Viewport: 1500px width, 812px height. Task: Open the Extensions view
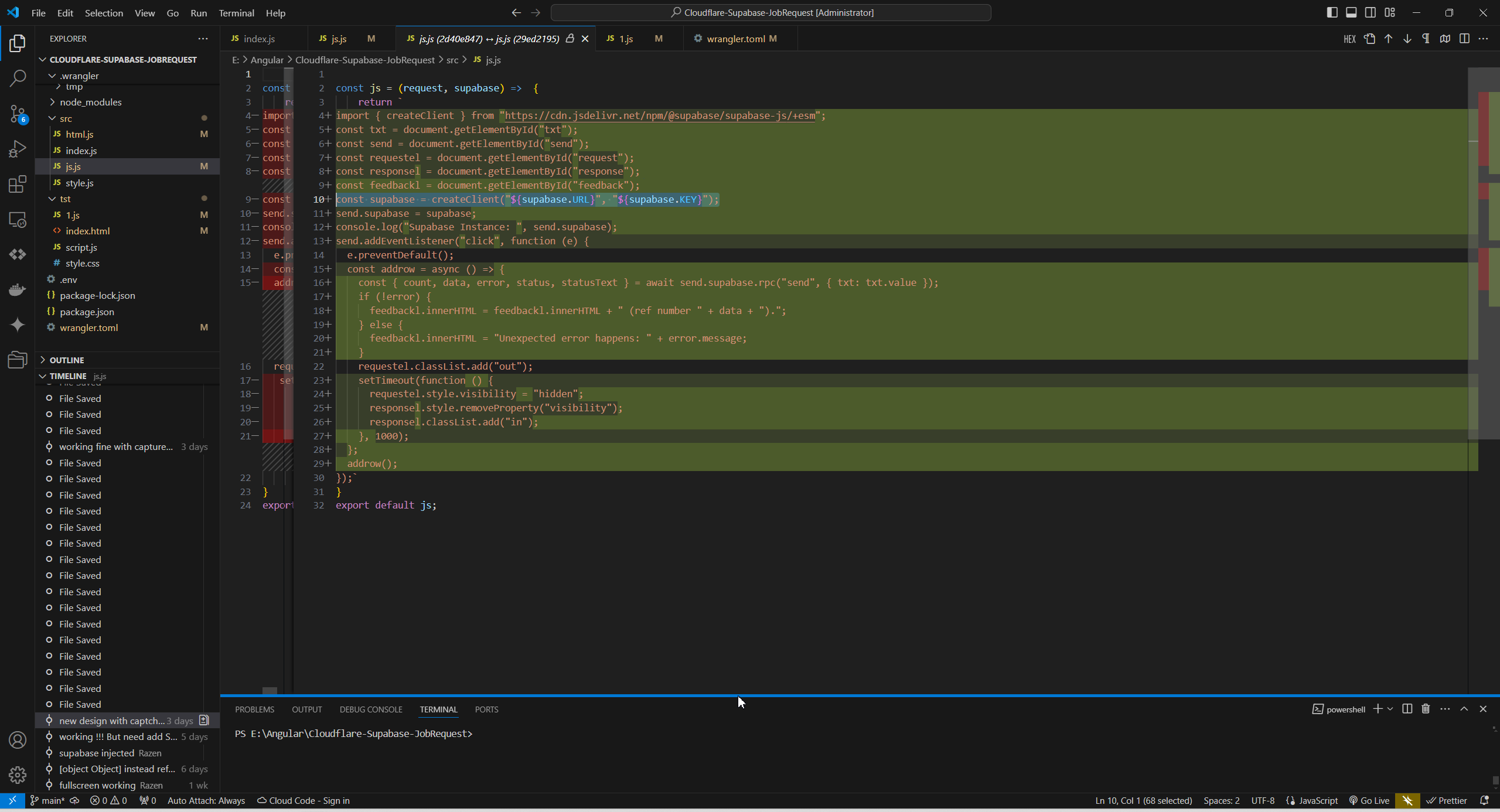coord(18,184)
